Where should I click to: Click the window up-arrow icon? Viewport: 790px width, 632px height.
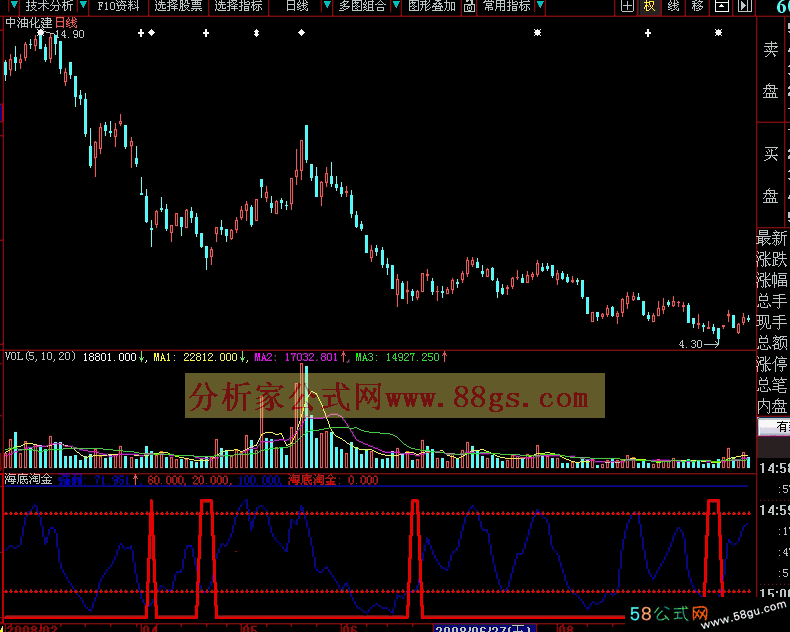point(722,6)
